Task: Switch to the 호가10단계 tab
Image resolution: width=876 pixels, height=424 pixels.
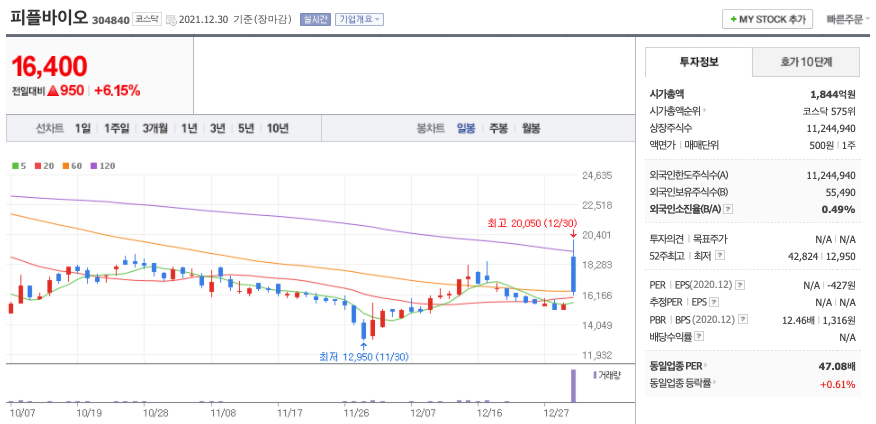Action: 806,62
